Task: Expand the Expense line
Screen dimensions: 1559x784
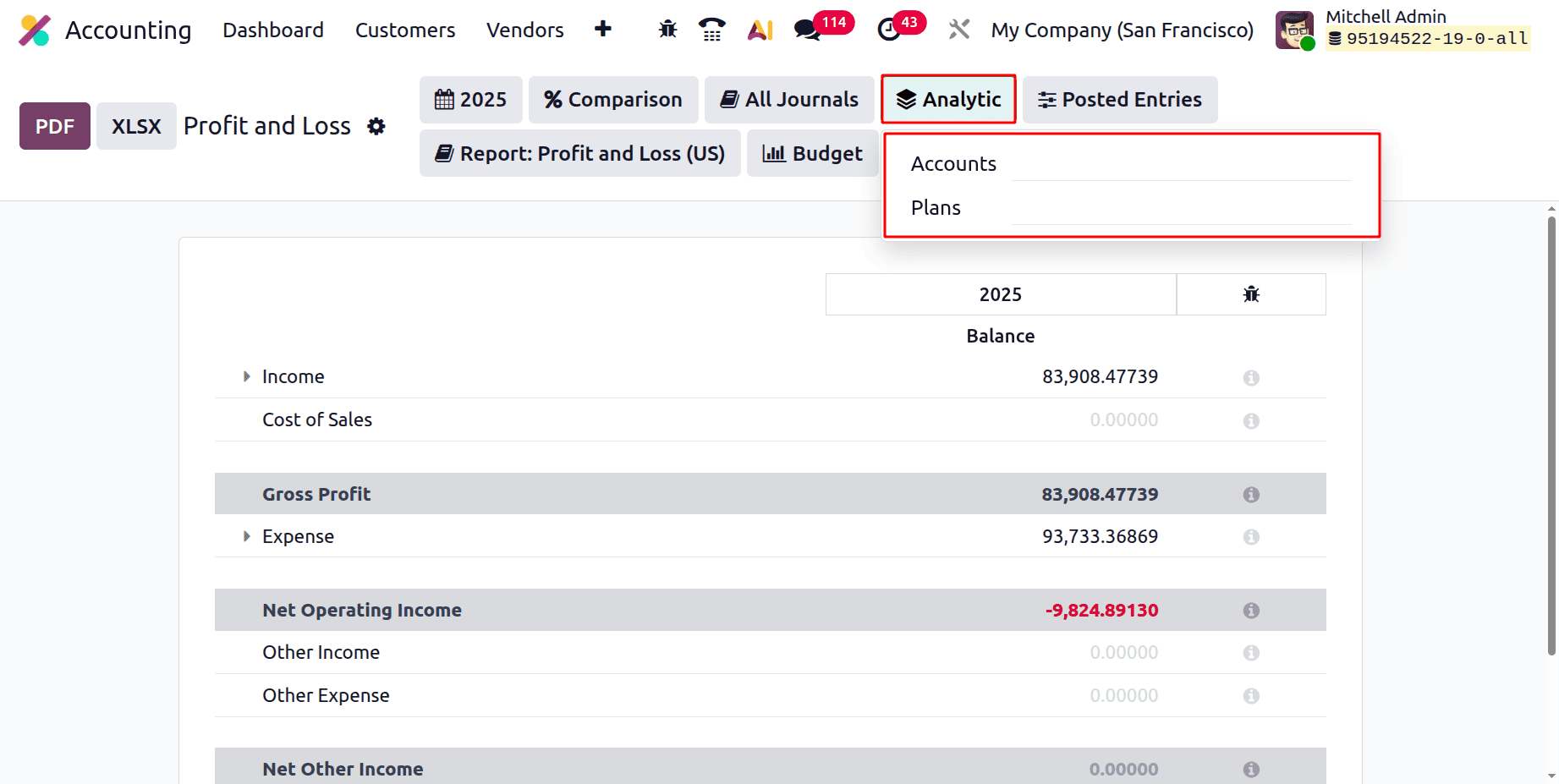Action: 246,536
